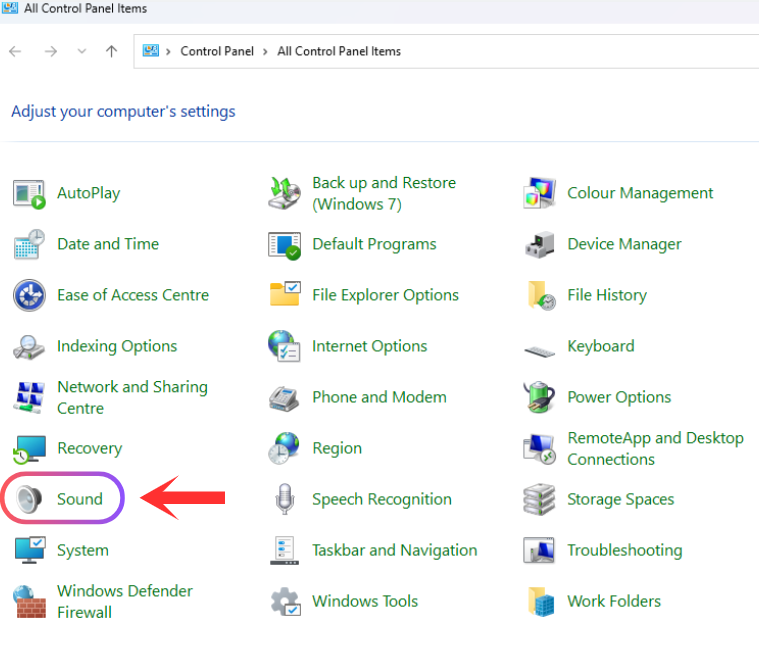Open RemoteApp and Desktop Connections icon
Screen dimensions: 759x656
point(539,449)
